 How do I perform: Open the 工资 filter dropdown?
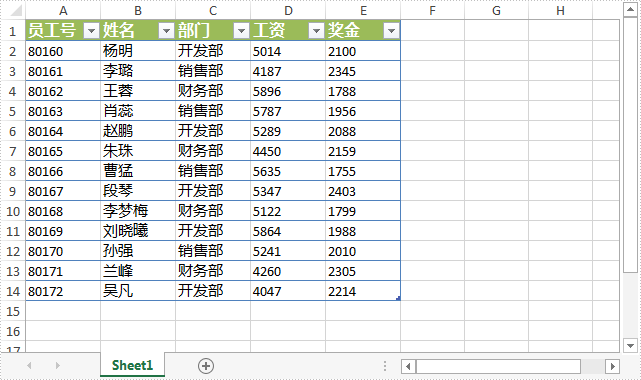click(316, 31)
